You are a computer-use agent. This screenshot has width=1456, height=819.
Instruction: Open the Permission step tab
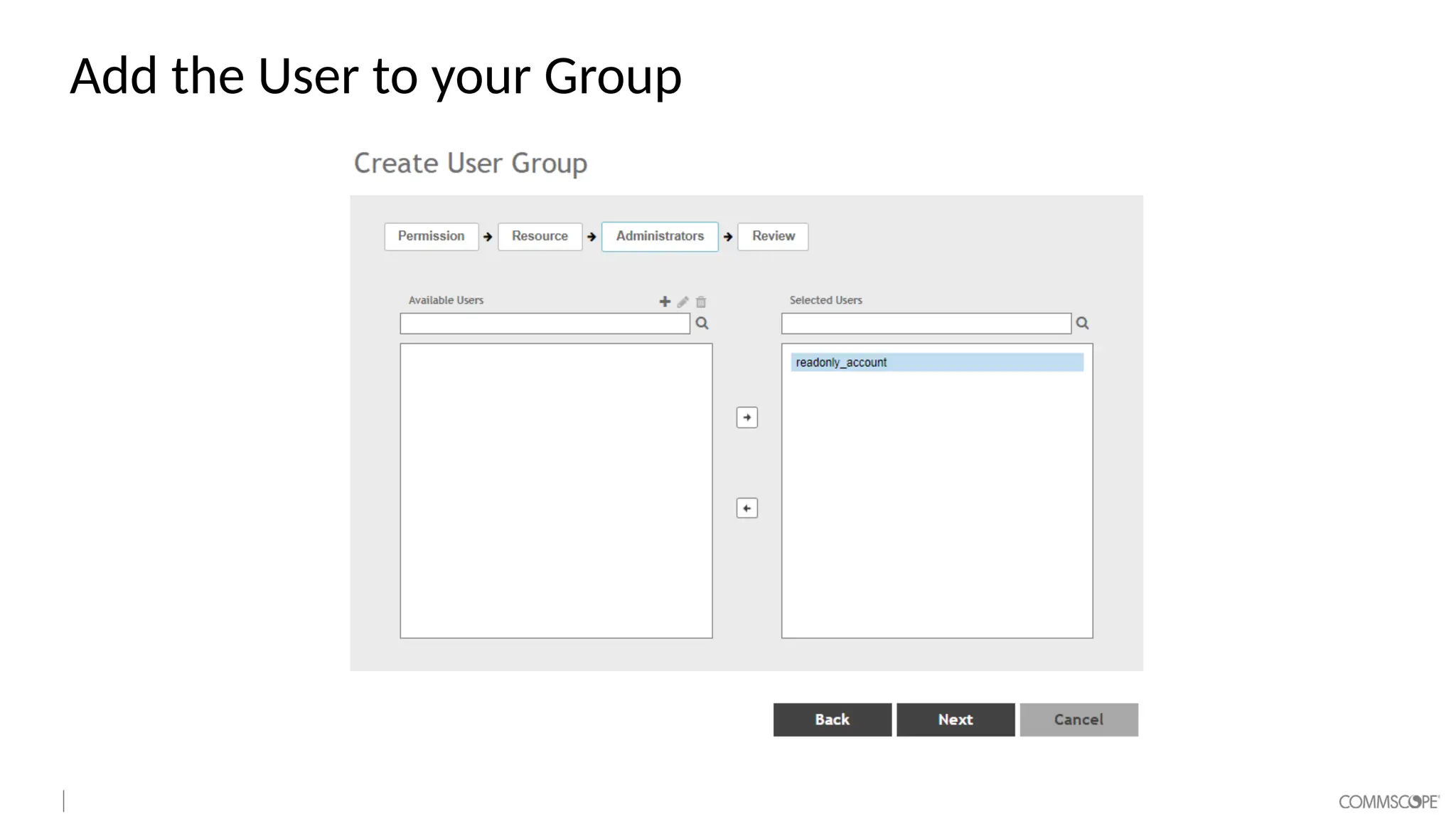432,236
